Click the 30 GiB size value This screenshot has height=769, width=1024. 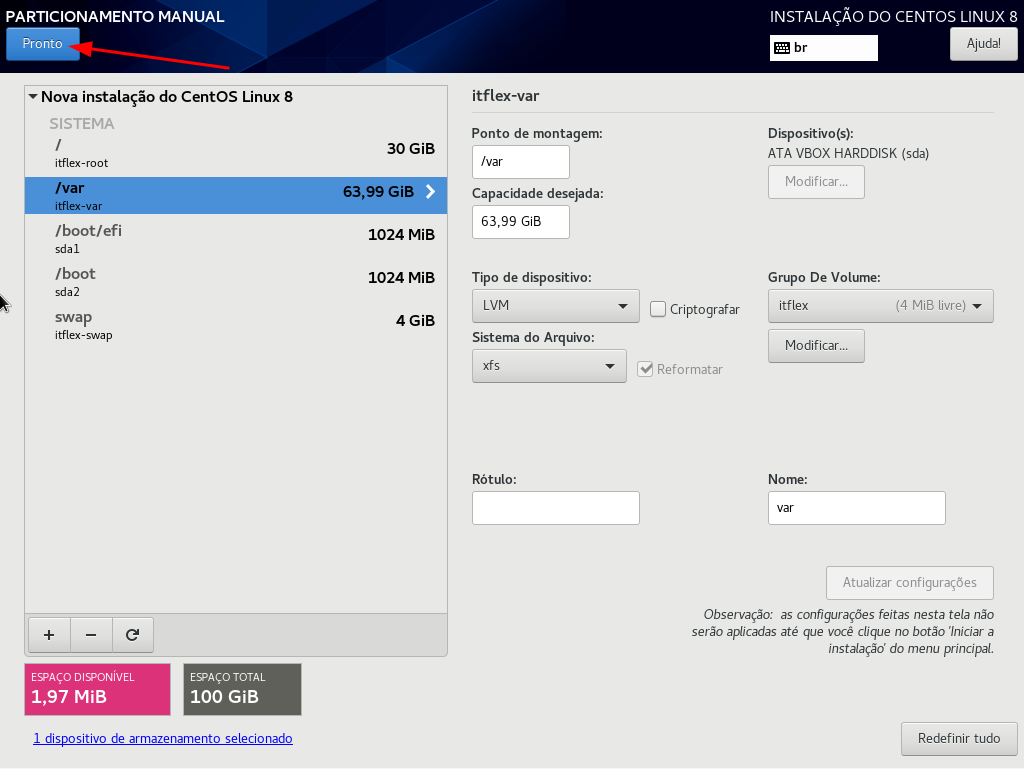point(411,149)
